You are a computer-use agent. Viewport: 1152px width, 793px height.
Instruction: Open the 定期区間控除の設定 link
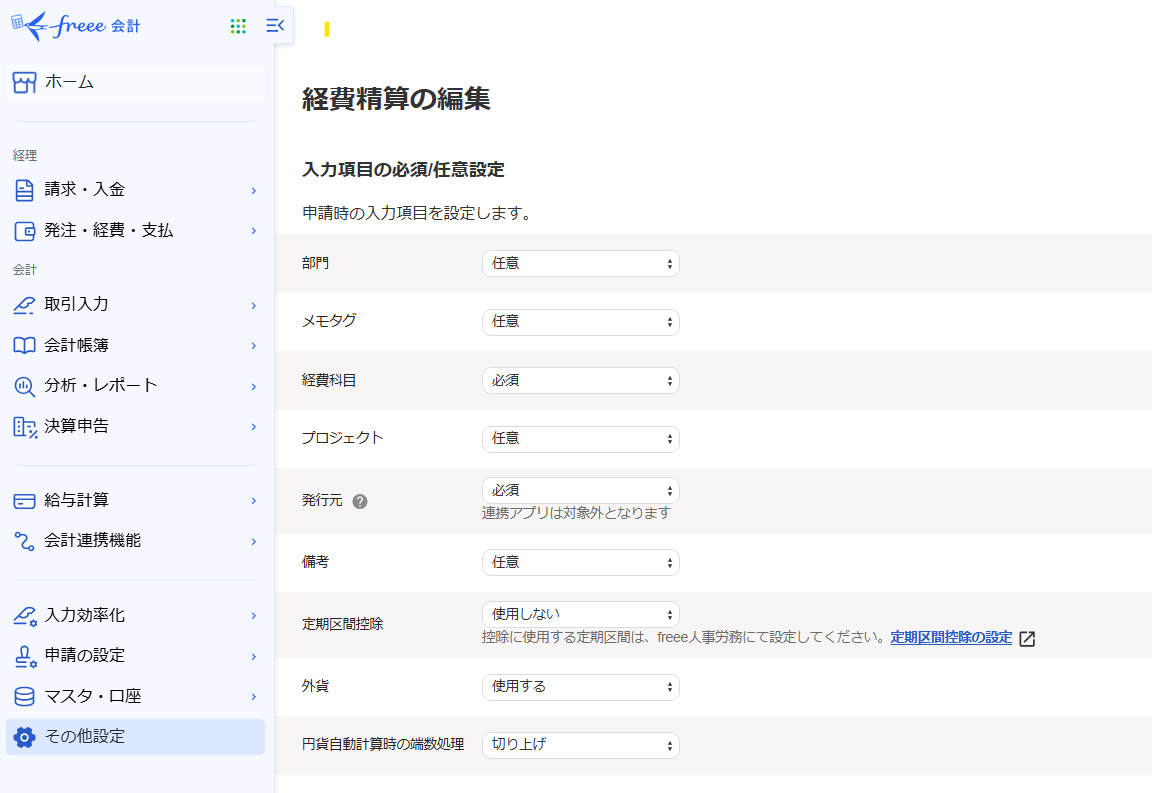tap(951, 638)
